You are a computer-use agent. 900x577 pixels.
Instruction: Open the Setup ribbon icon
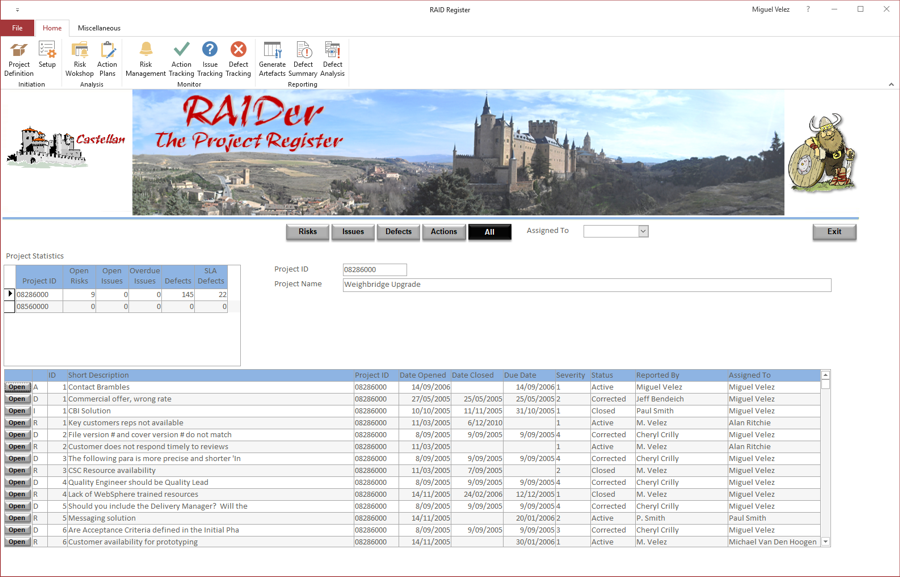[47, 55]
